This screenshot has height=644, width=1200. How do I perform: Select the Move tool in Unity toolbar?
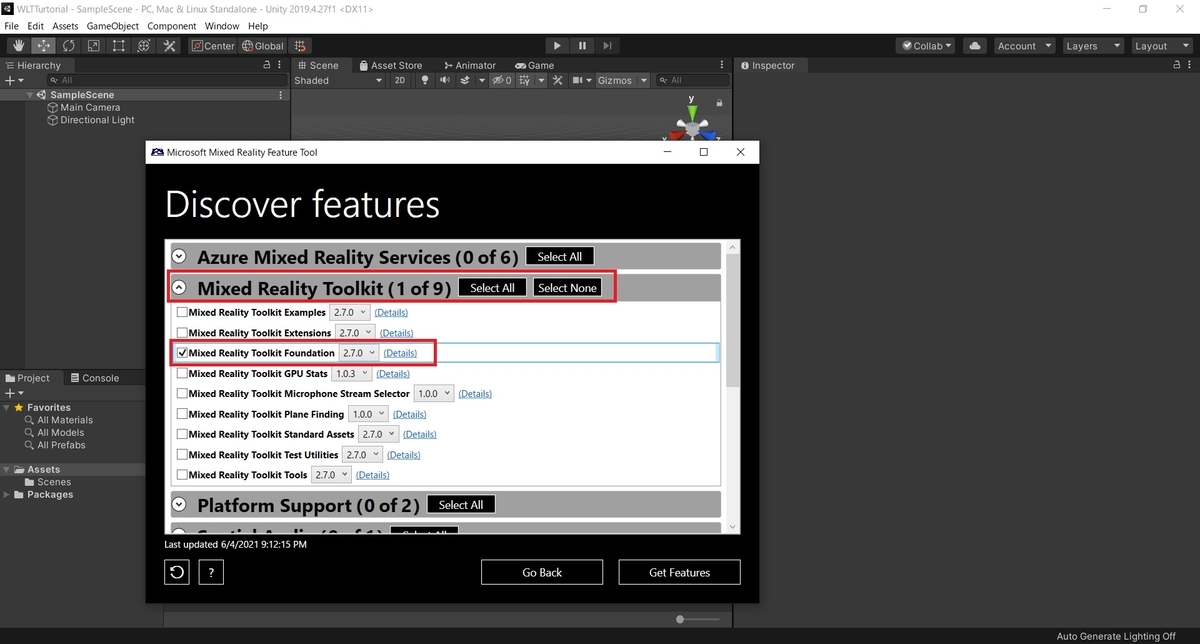[x=43, y=46]
